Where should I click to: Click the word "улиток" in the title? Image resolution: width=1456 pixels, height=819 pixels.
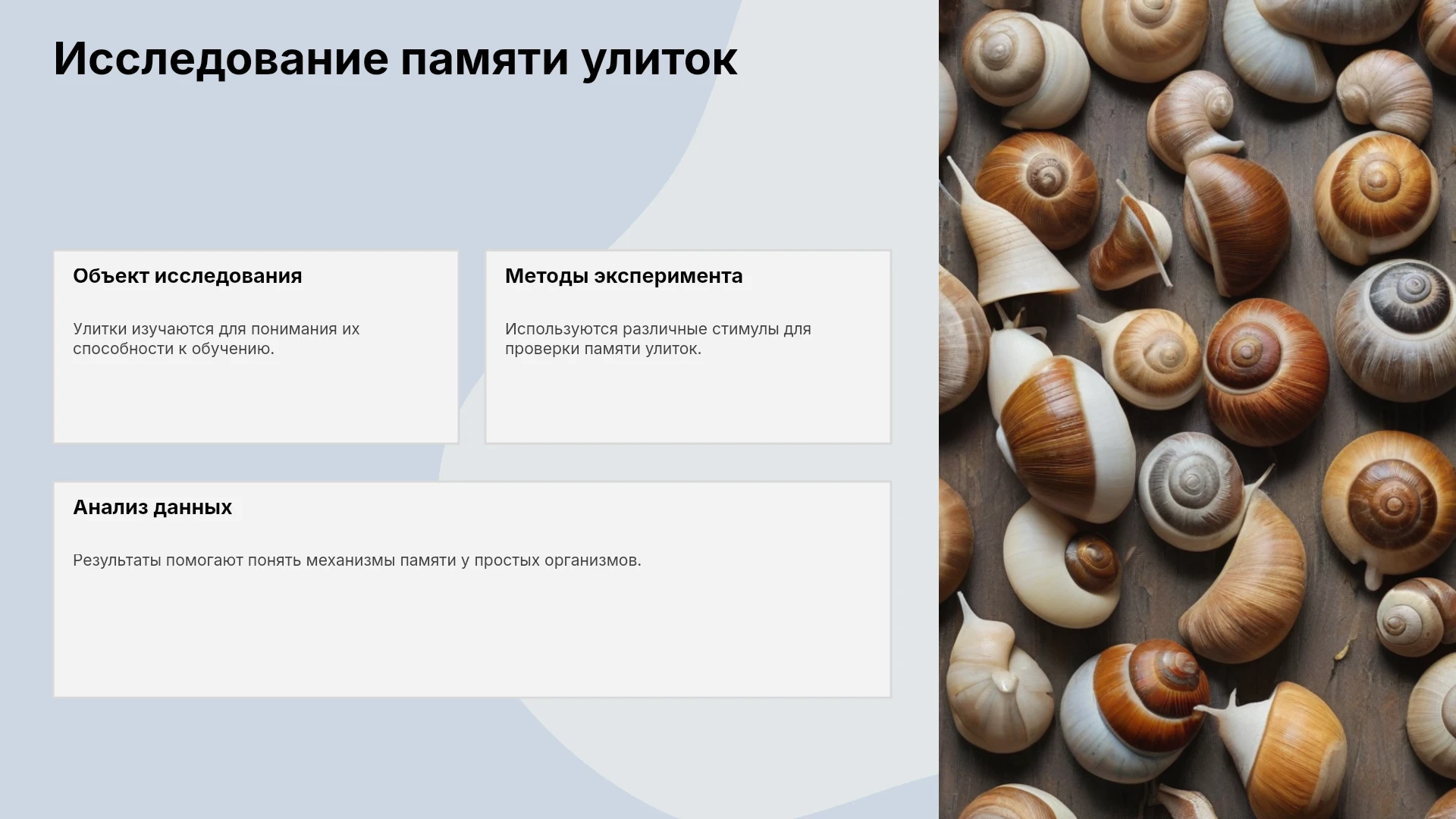pyautogui.click(x=660, y=59)
